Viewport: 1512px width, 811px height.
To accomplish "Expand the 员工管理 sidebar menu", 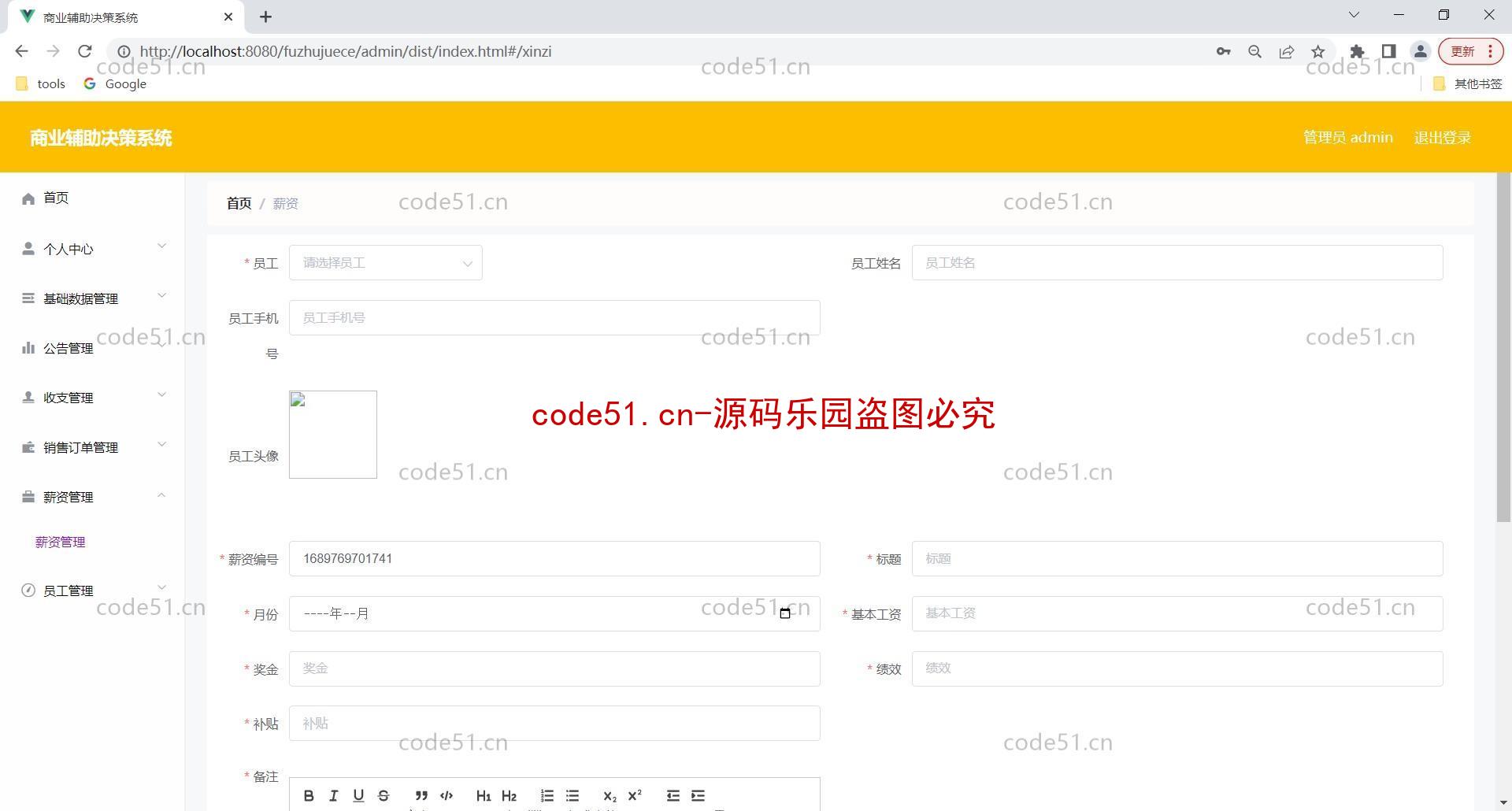I will click(93, 591).
